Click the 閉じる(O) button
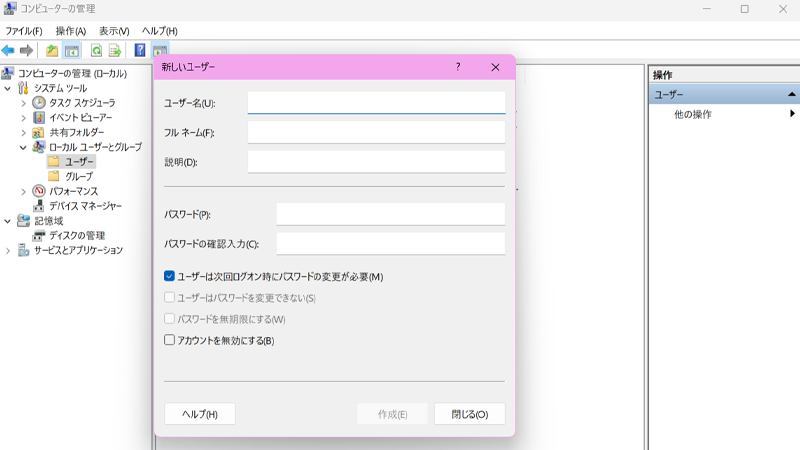Screen dimensions: 800x450 469,414
